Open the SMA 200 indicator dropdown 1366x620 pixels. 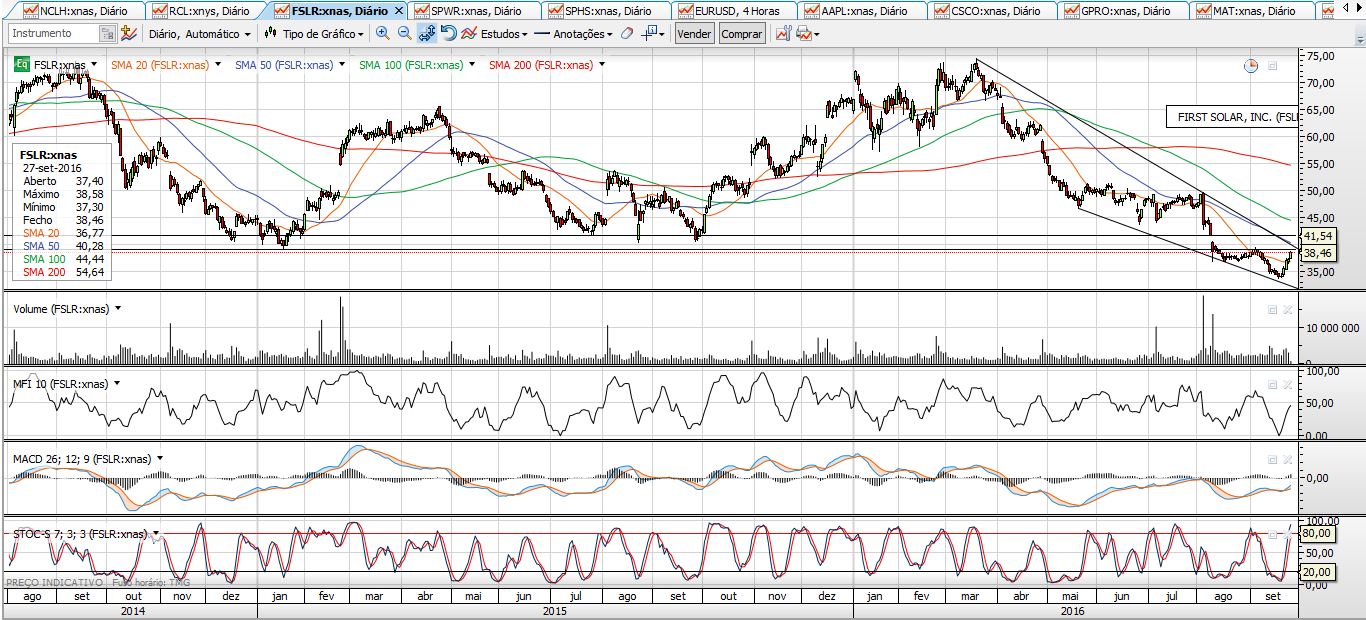(601, 65)
